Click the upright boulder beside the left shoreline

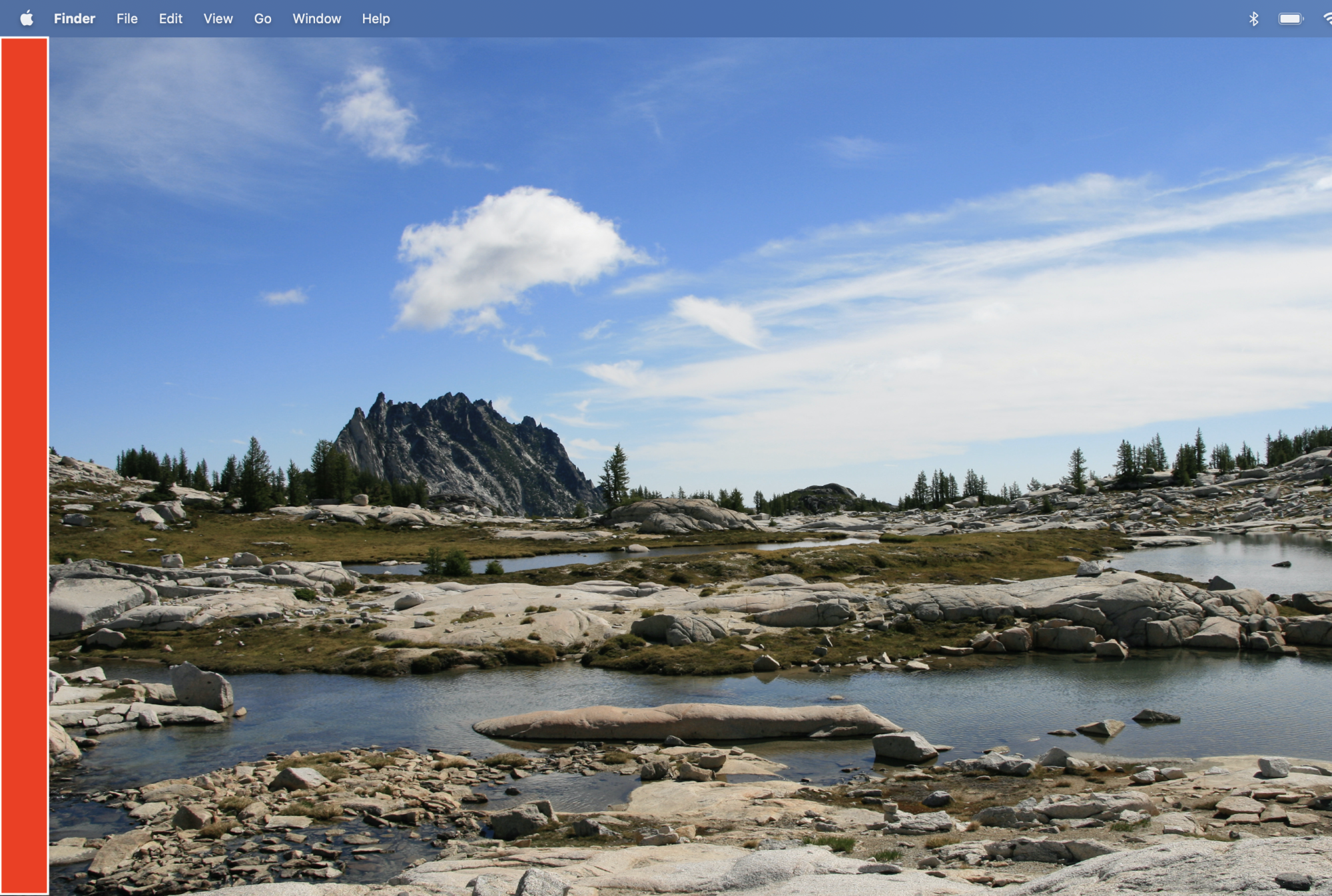point(201,686)
